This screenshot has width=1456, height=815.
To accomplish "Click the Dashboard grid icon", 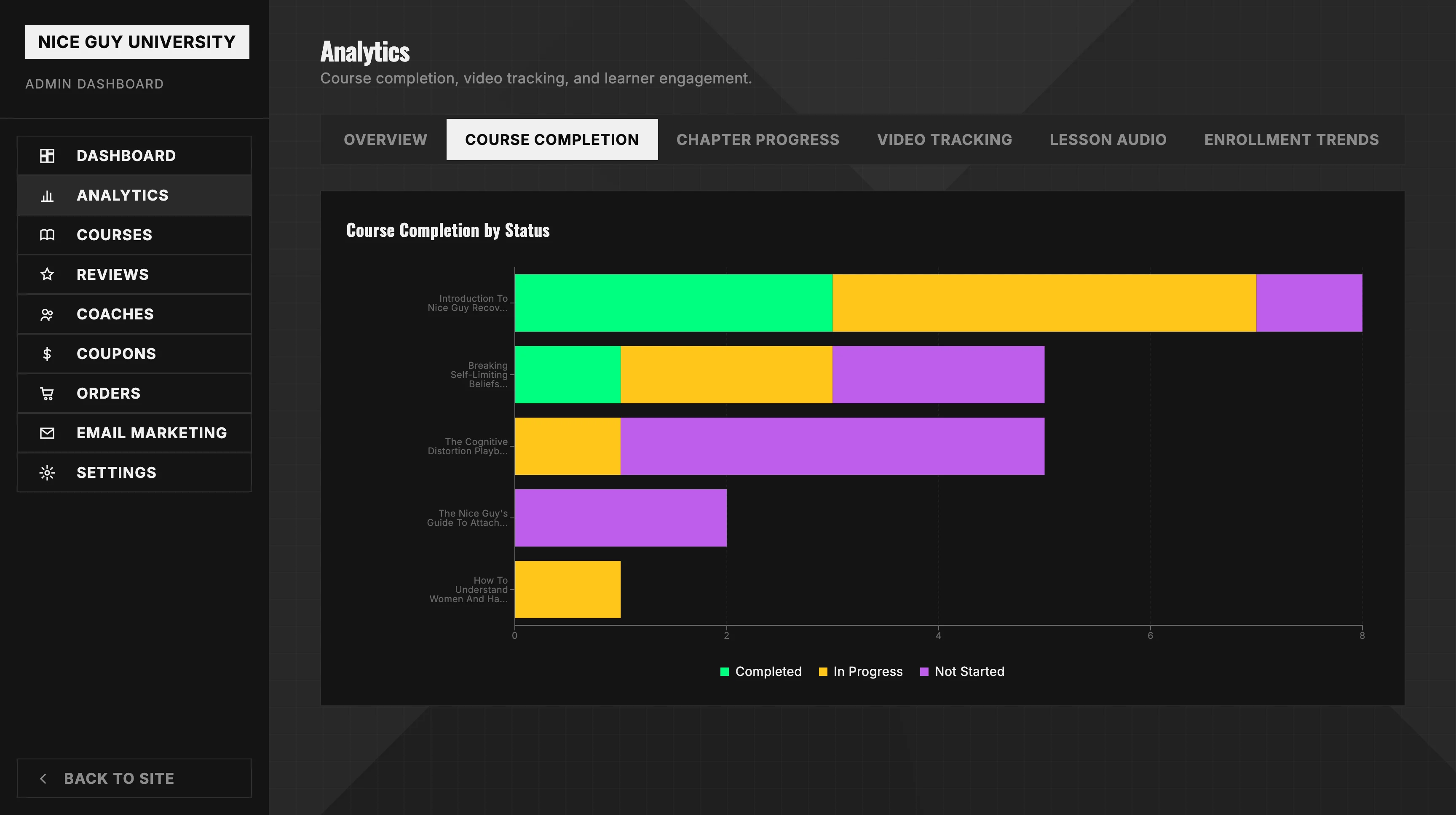I will pyautogui.click(x=47, y=155).
